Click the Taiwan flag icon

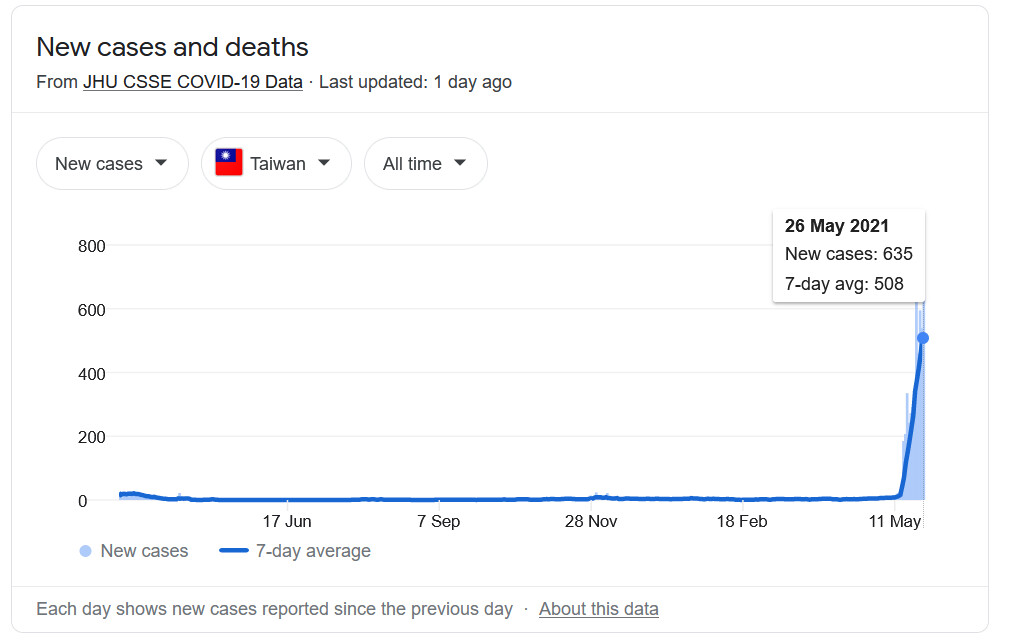[x=229, y=163]
